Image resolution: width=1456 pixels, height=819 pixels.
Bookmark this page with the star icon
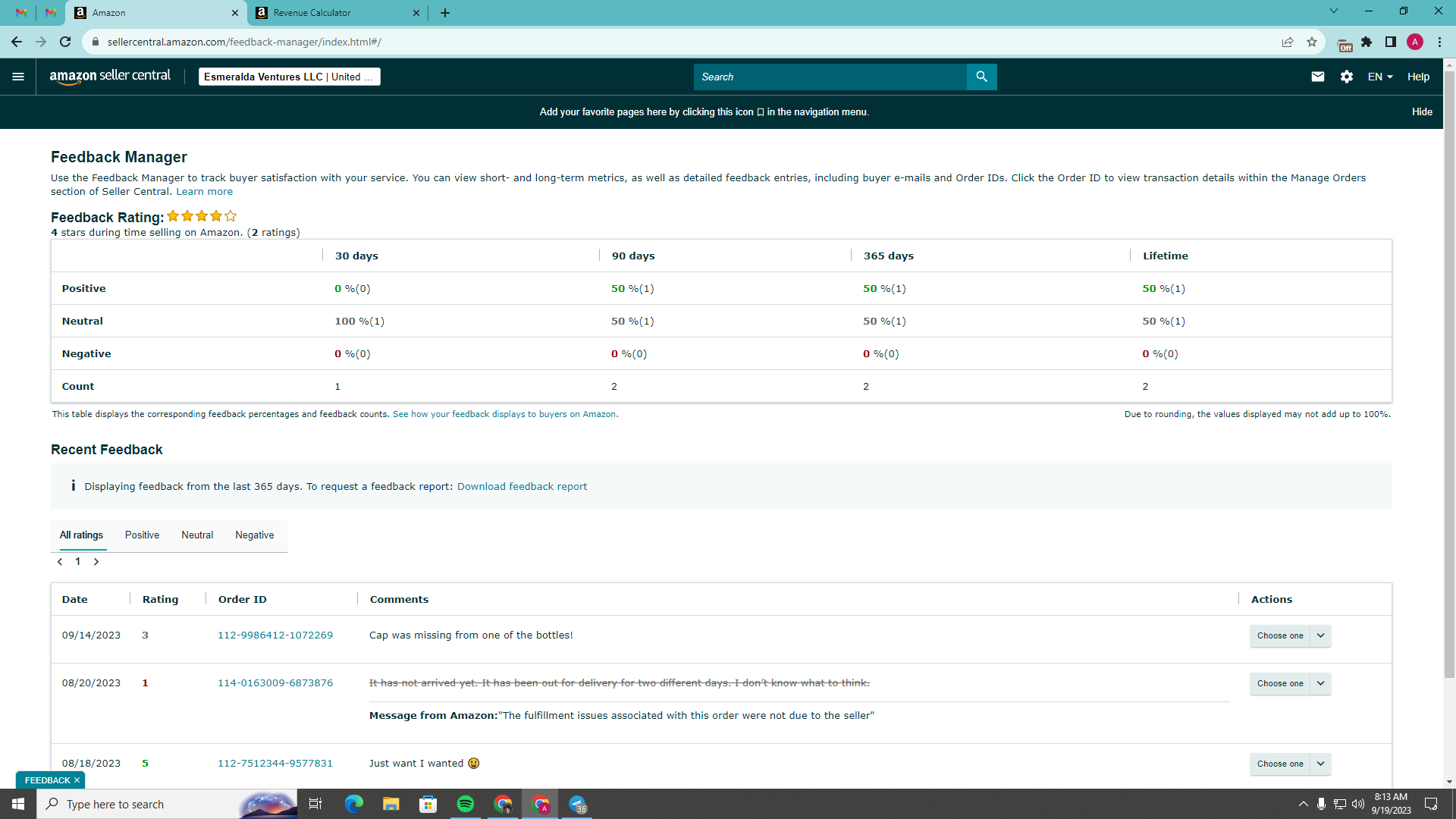pyautogui.click(x=1312, y=42)
